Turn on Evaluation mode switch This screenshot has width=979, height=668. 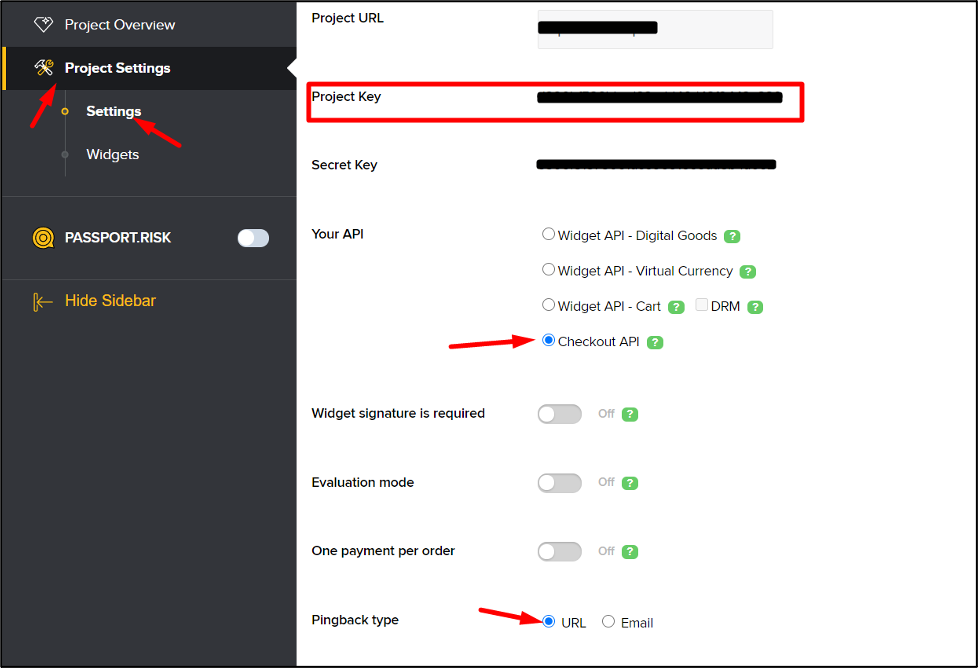click(559, 483)
